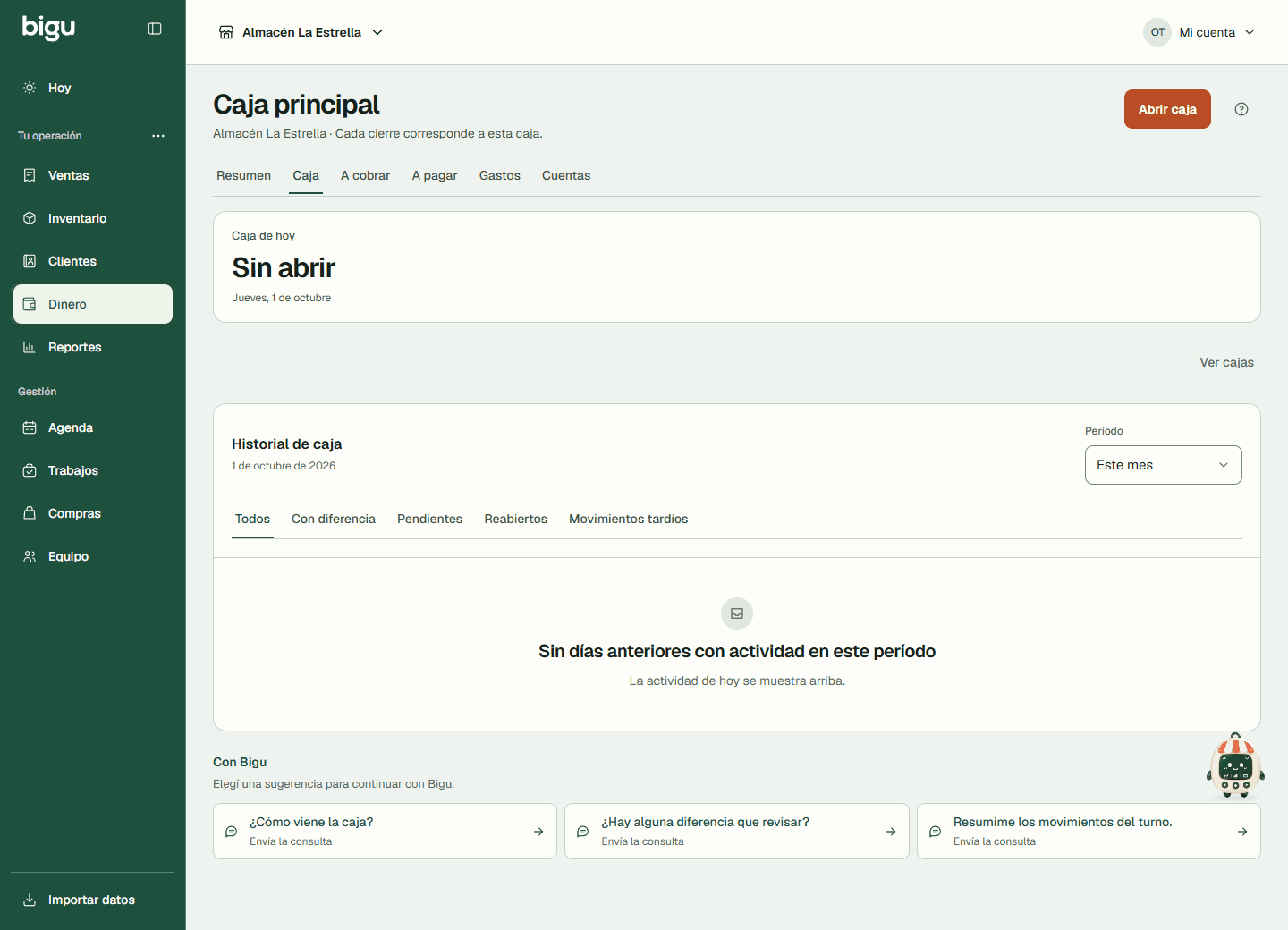Open Clientes from the sidebar

(x=93, y=261)
